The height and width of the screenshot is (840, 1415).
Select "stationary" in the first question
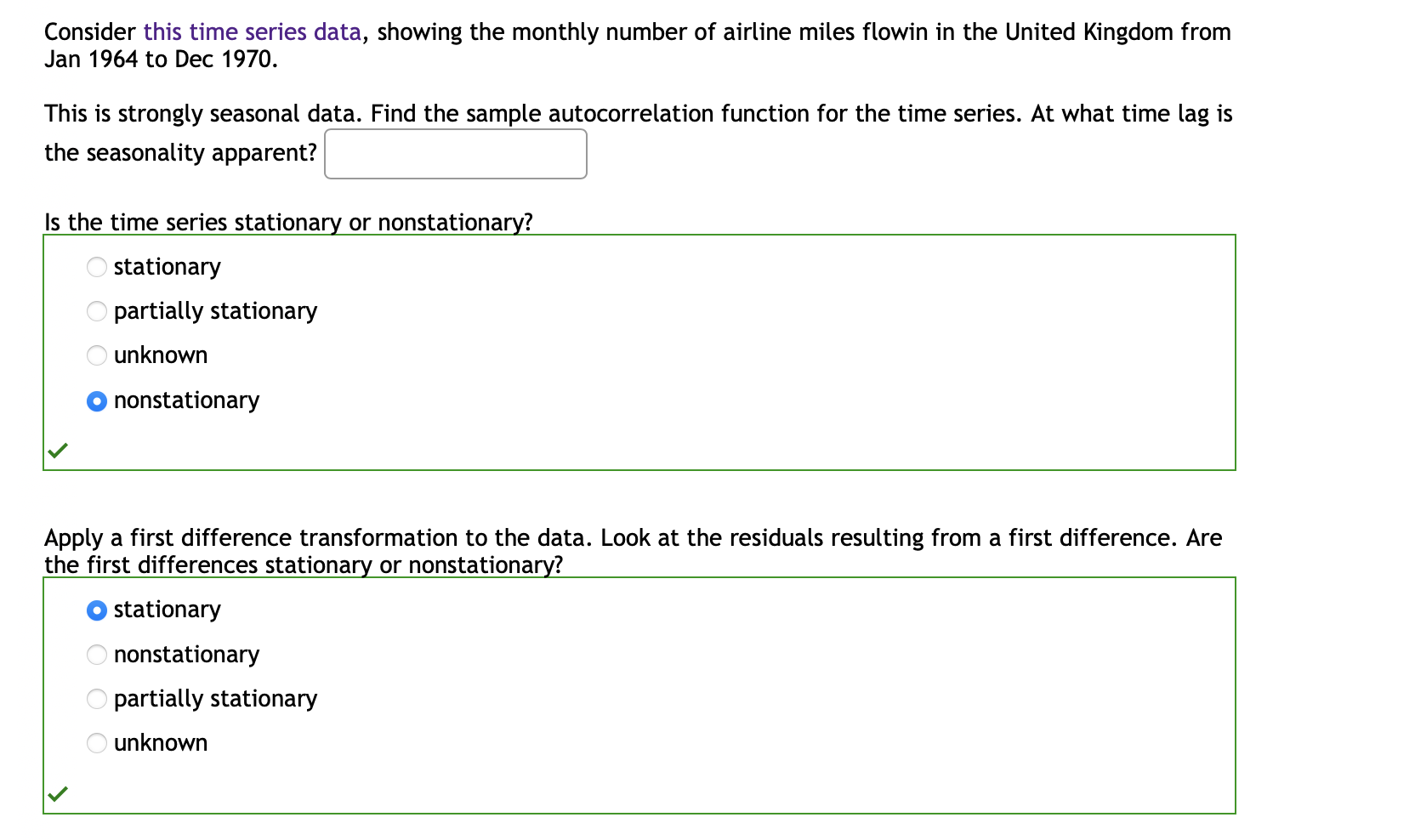click(97, 266)
